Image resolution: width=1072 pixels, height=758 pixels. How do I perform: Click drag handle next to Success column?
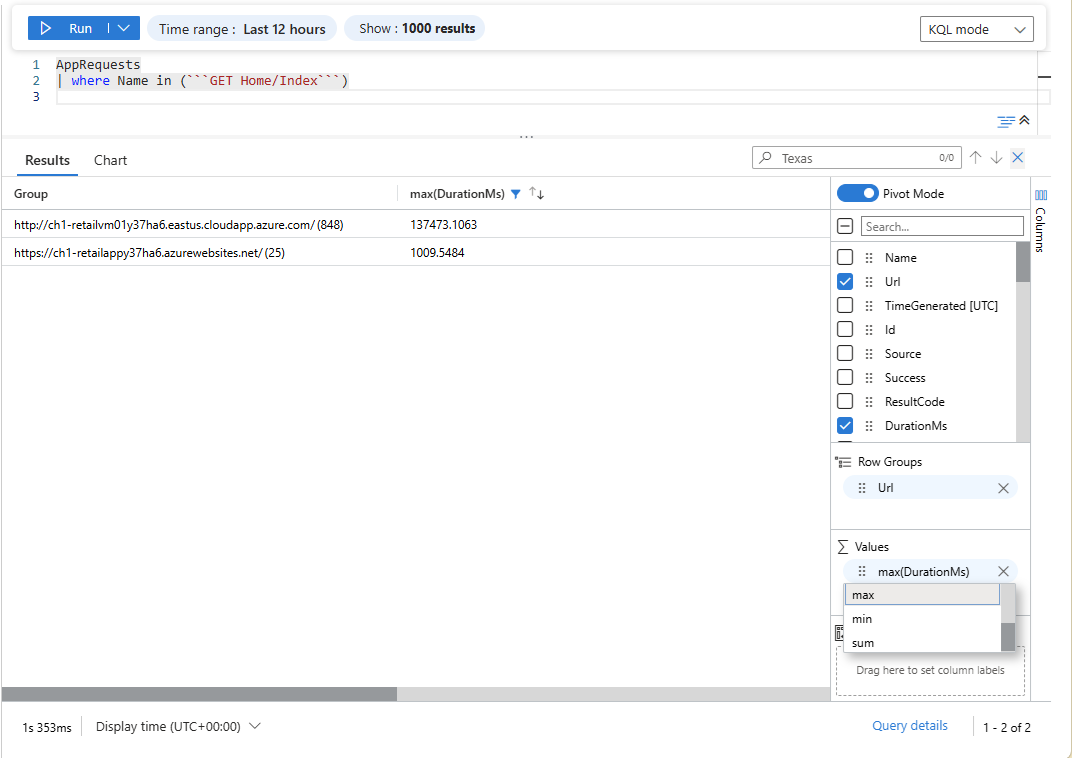pos(869,377)
